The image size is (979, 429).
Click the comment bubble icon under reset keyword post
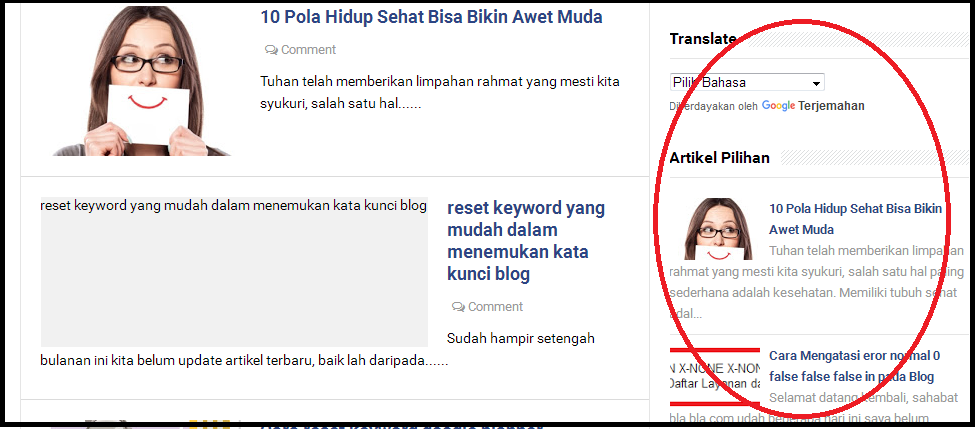[458, 307]
